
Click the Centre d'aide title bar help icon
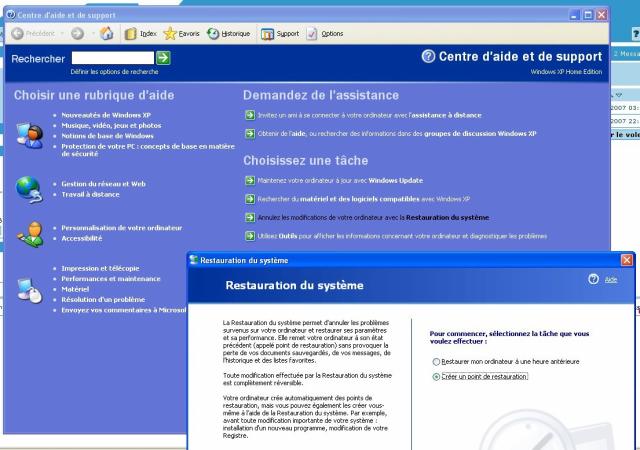[x=11, y=15]
